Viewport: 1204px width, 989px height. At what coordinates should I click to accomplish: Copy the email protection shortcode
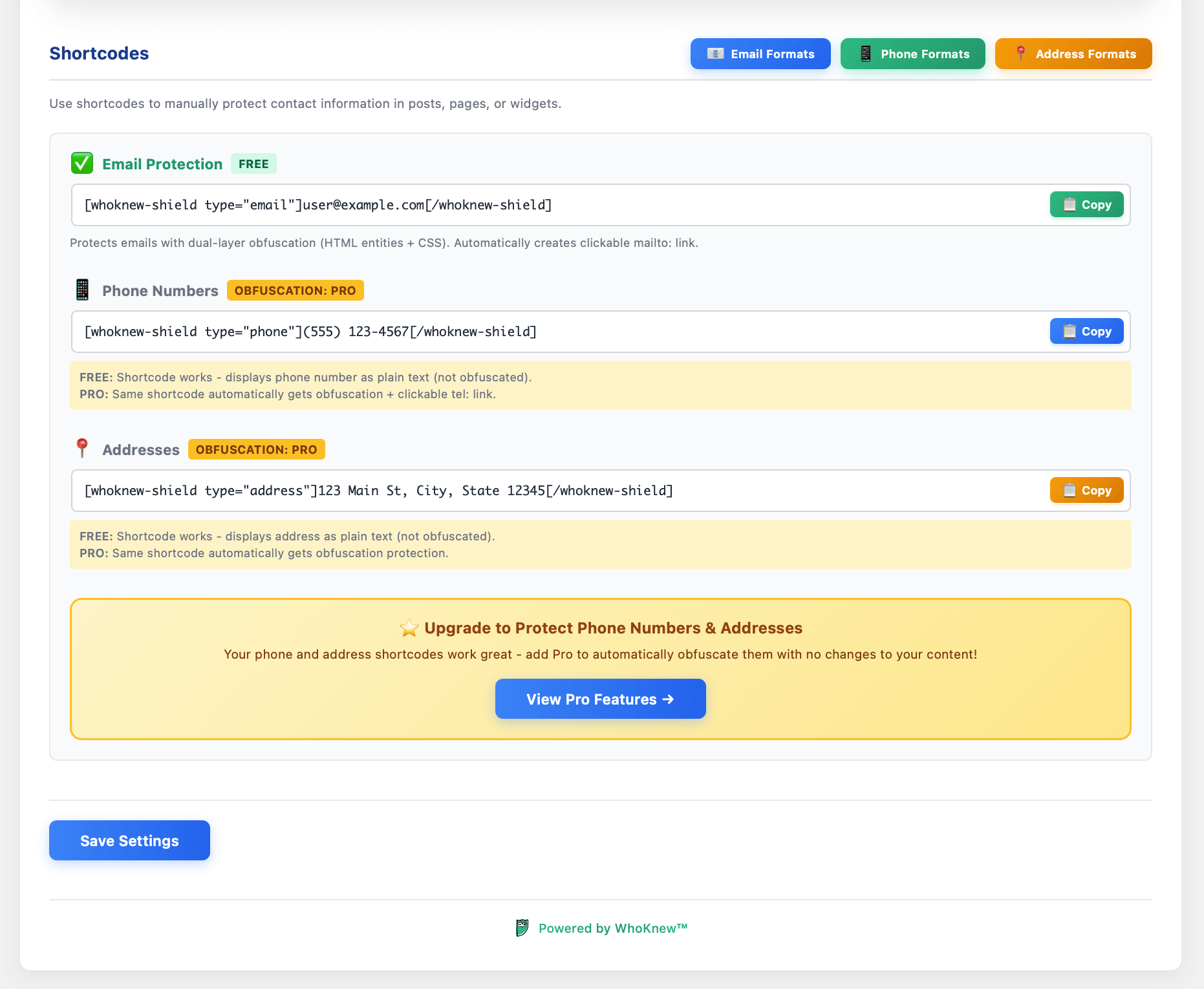[x=1086, y=204]
